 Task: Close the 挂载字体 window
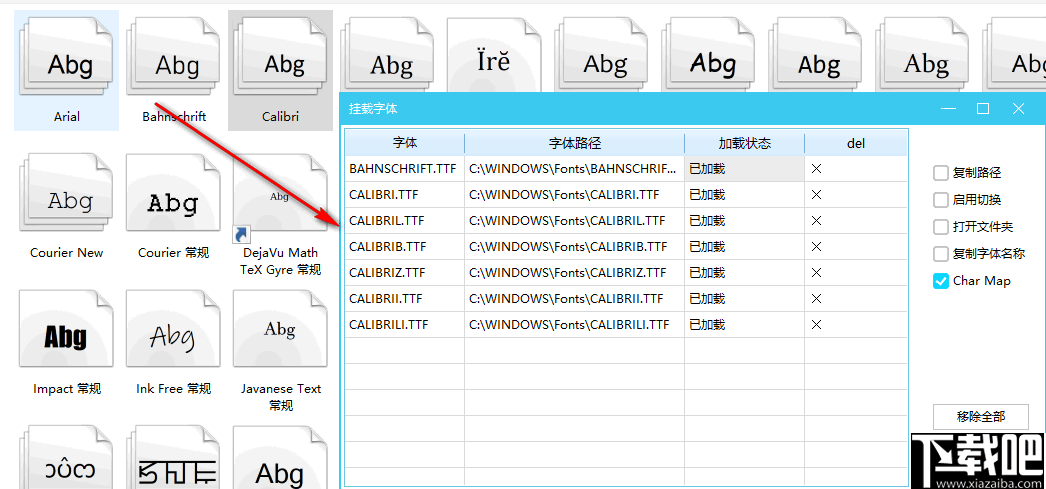[1018, 109]
